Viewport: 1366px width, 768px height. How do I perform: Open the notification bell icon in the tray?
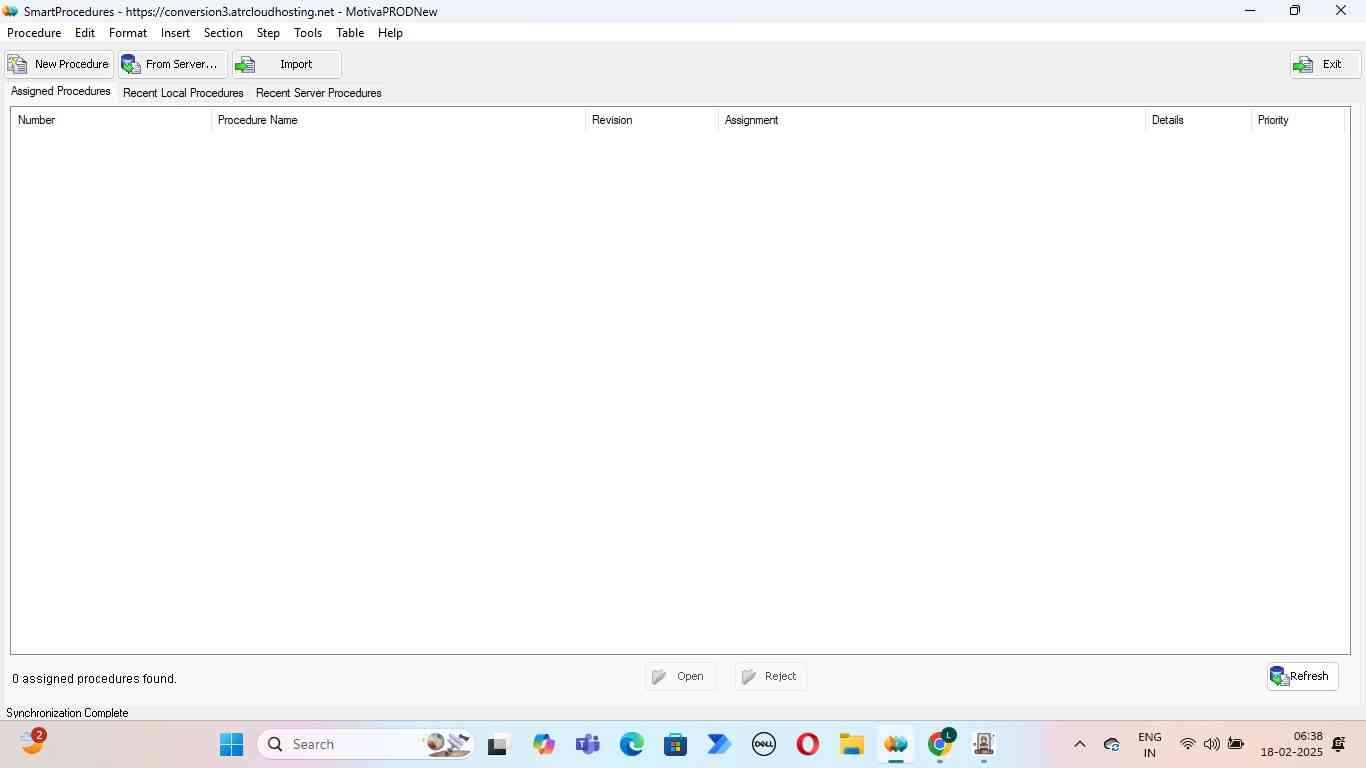(x=1339, y=745)
